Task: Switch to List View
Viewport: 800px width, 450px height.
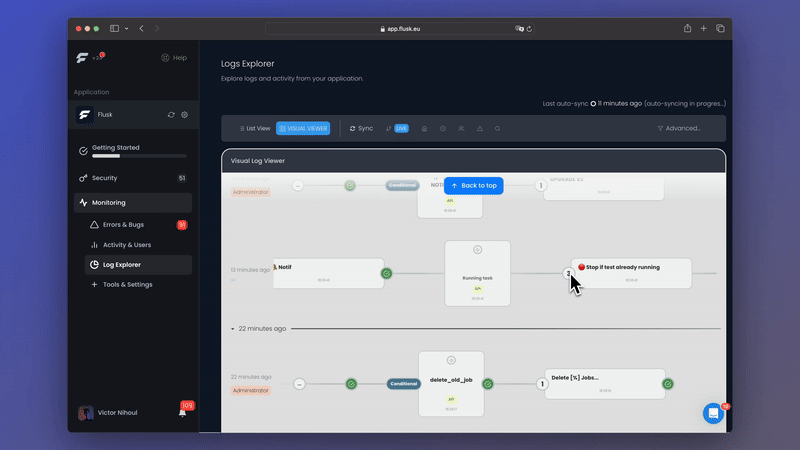Action: click(255, 129)
